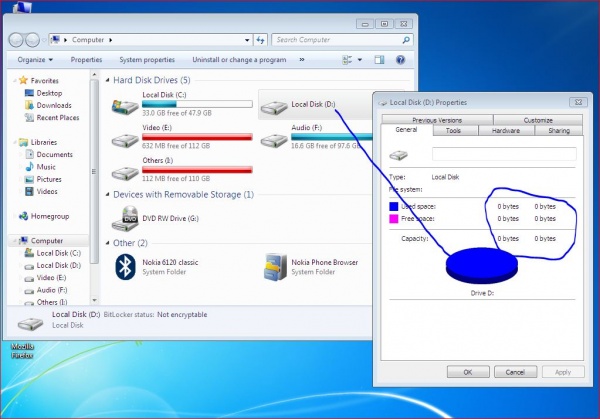Click the blue Used space color swatch

pos(394,206)
